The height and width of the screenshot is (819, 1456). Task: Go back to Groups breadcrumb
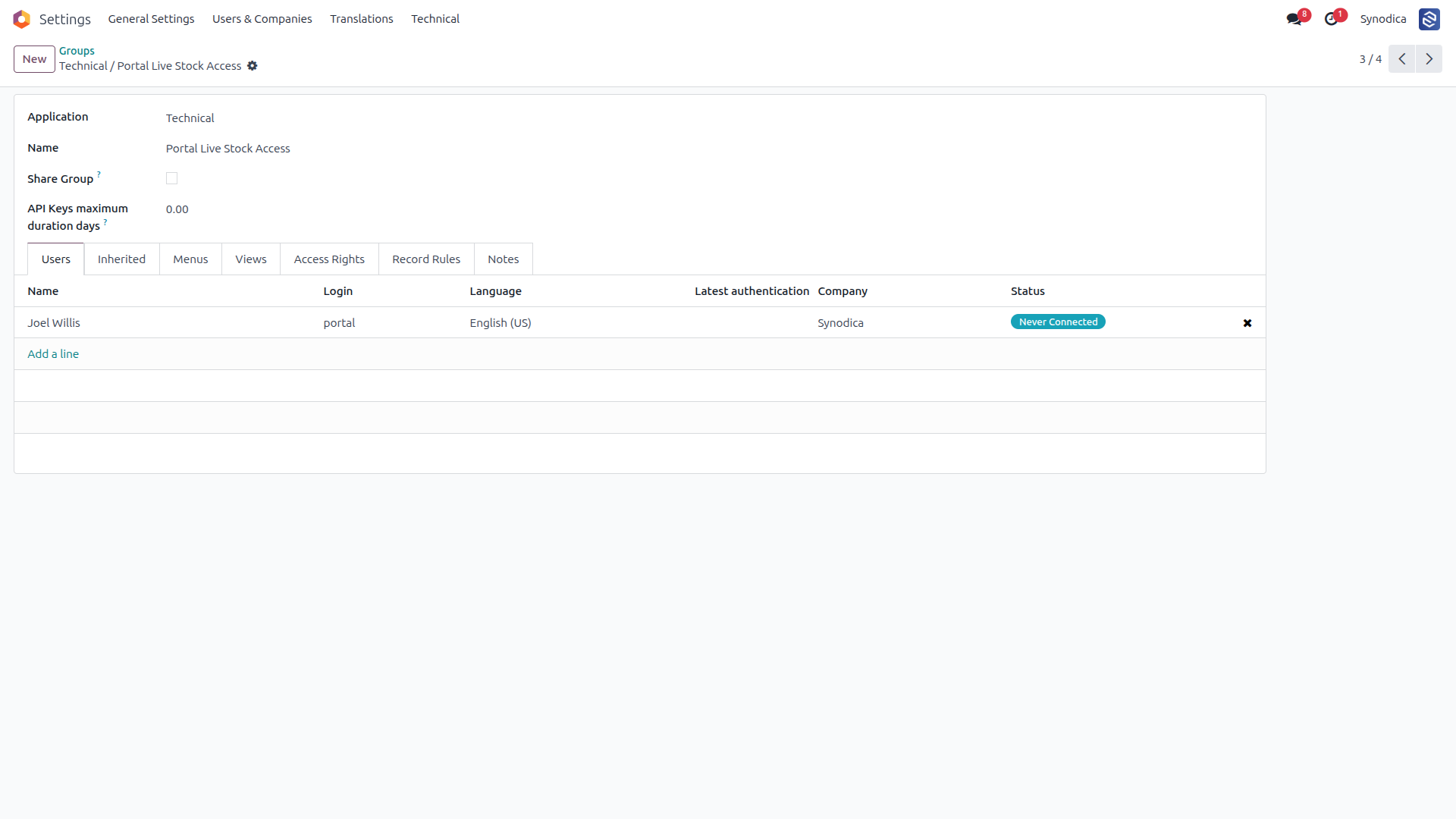77,51
